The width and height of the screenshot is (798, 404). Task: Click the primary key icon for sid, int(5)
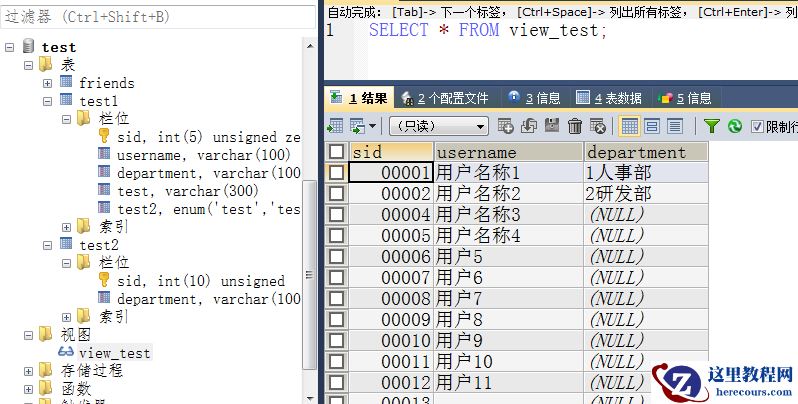[104, 136]
